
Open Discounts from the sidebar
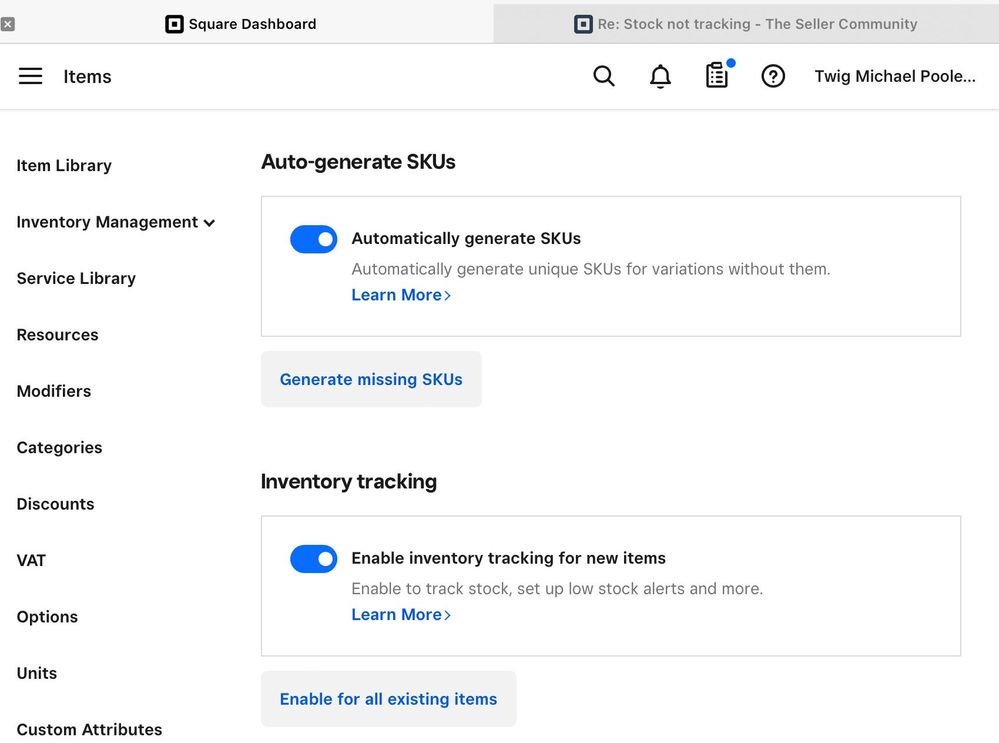[55, 504]
